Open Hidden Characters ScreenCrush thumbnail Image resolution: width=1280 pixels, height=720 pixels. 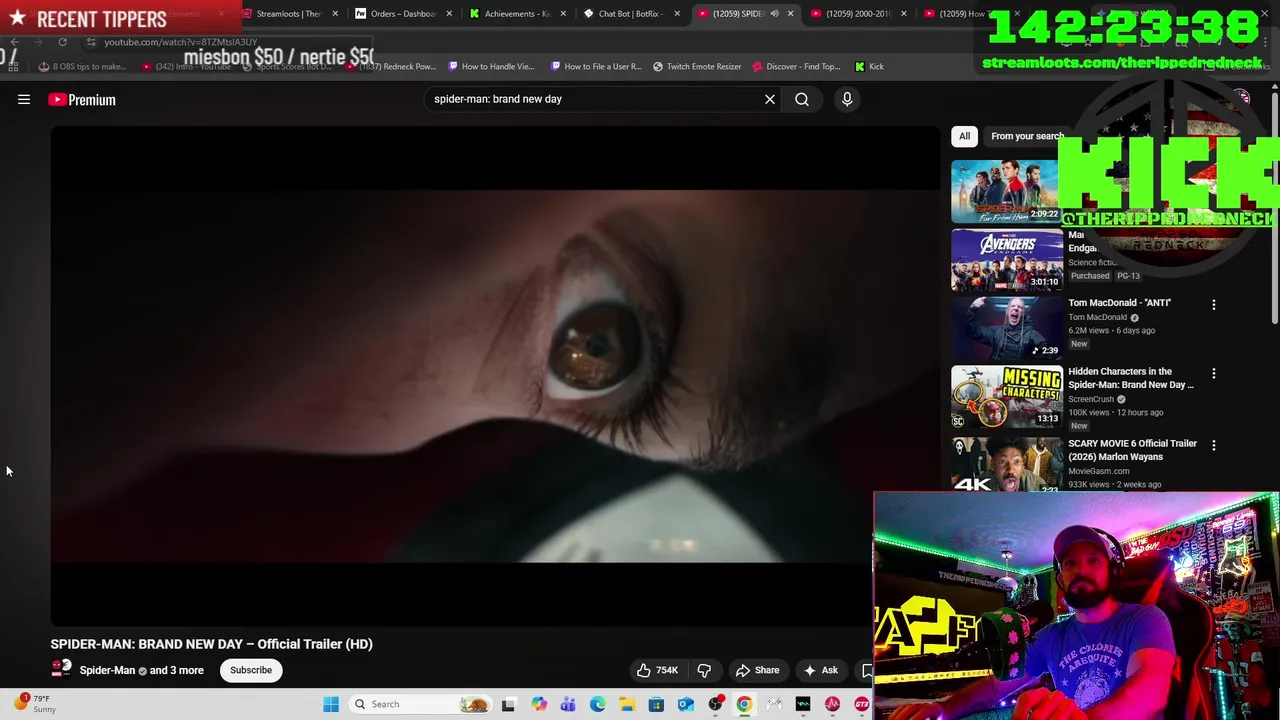tap(1006, 397)
